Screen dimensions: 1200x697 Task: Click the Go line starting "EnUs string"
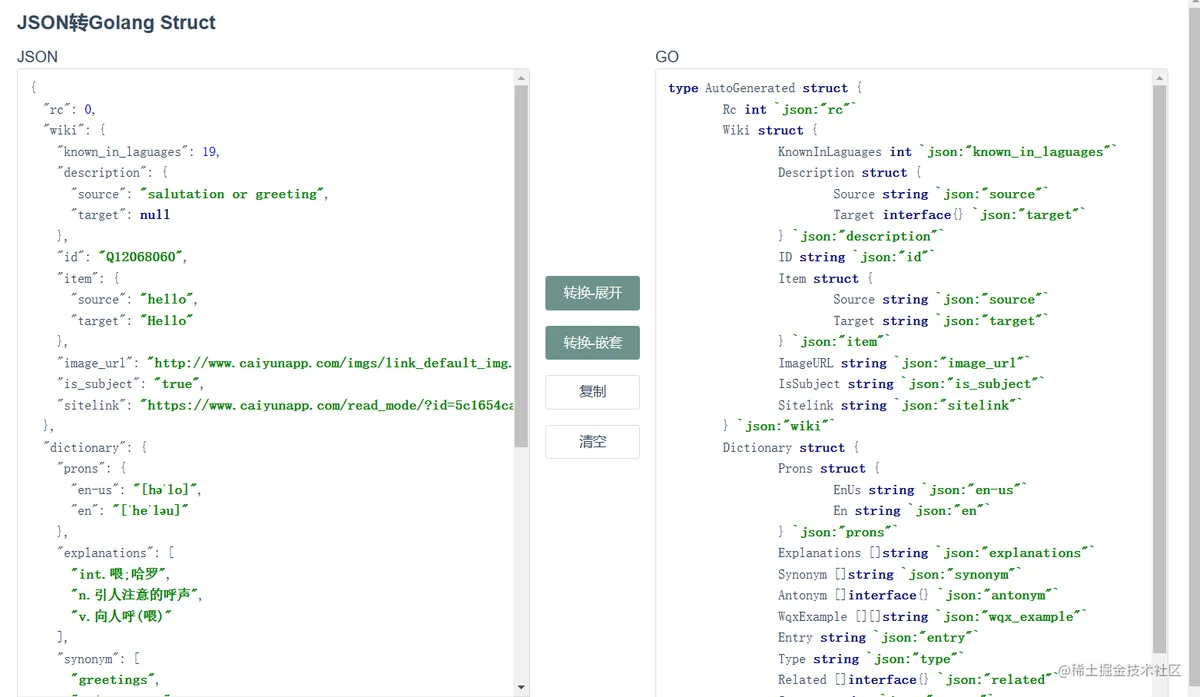tap(930, 490)
